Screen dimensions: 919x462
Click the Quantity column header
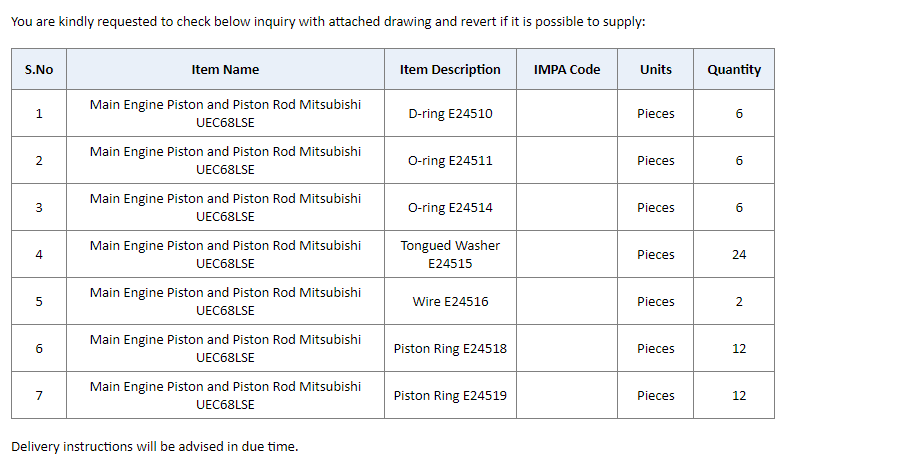(734, 69)
